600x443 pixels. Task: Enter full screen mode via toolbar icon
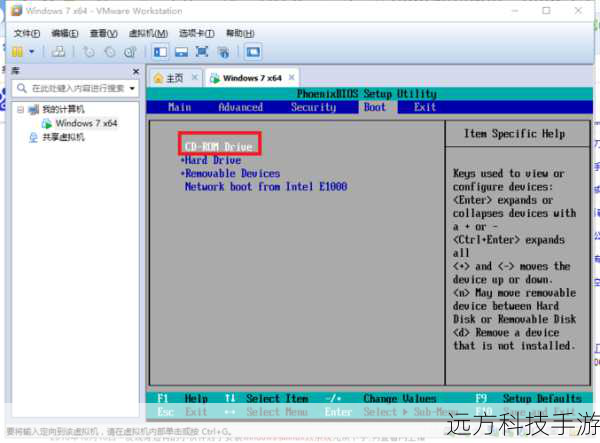202,52
